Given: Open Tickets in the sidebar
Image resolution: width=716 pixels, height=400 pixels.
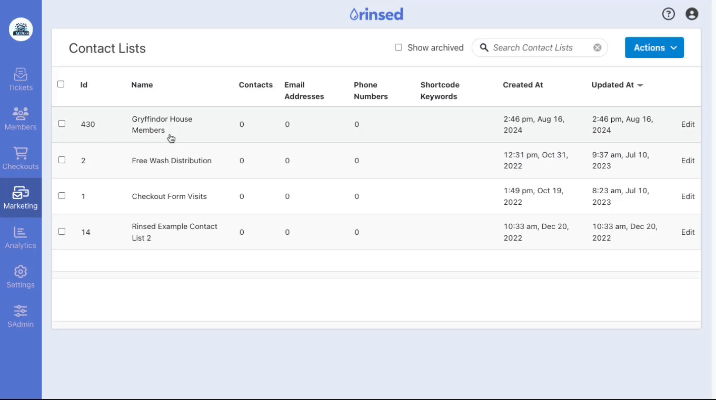Looking at the screenshot, I should [x=20, y=79].
